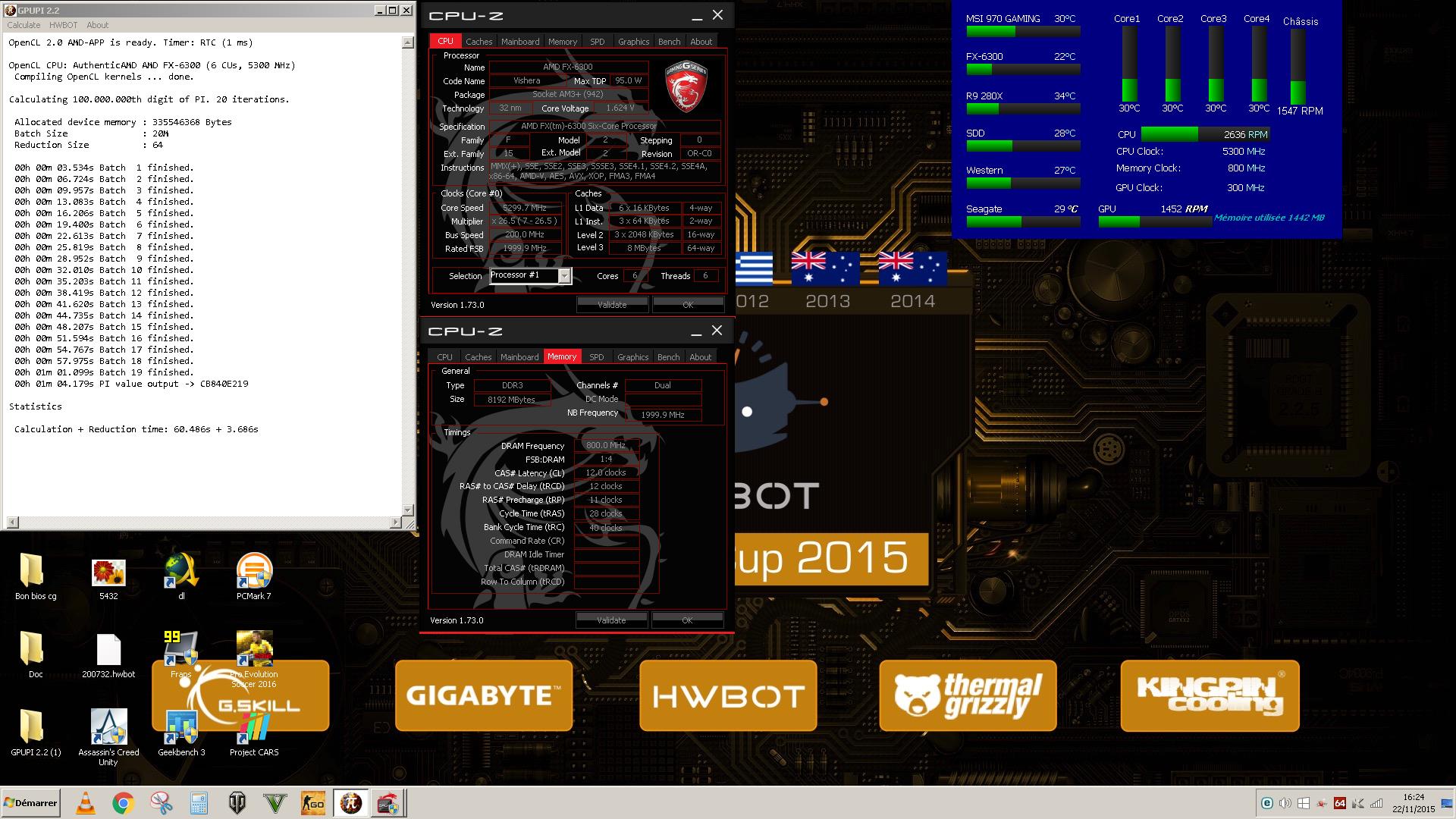Viewport: 1456px width, 819px height.
Task: Click GPUPI horizontal scrollbar right arrow
Action: point(396,522)
